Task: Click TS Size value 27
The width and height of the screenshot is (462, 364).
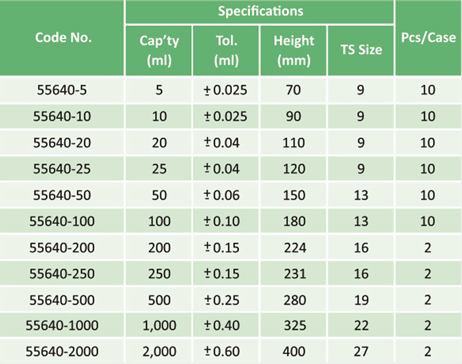Action: coord(361,351)
